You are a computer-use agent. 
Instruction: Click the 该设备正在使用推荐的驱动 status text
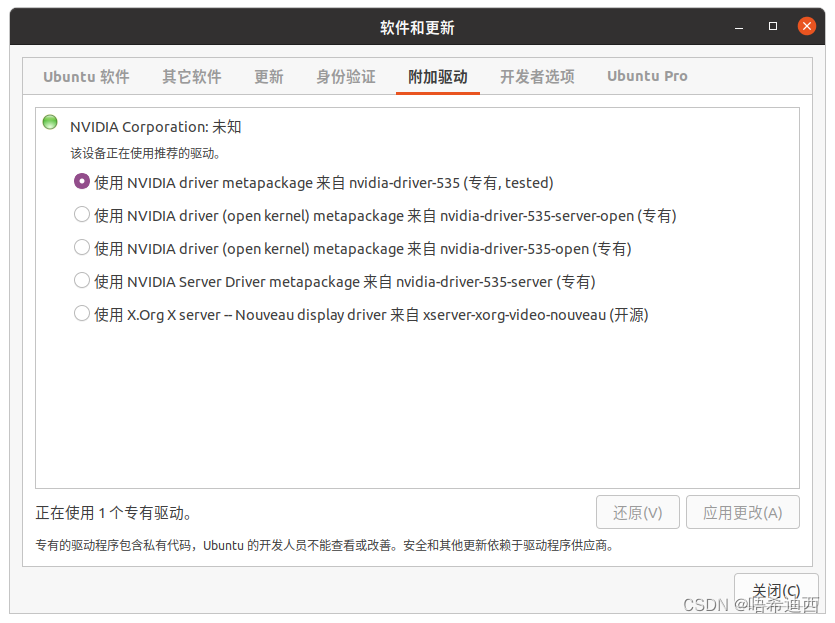[145, 154]
